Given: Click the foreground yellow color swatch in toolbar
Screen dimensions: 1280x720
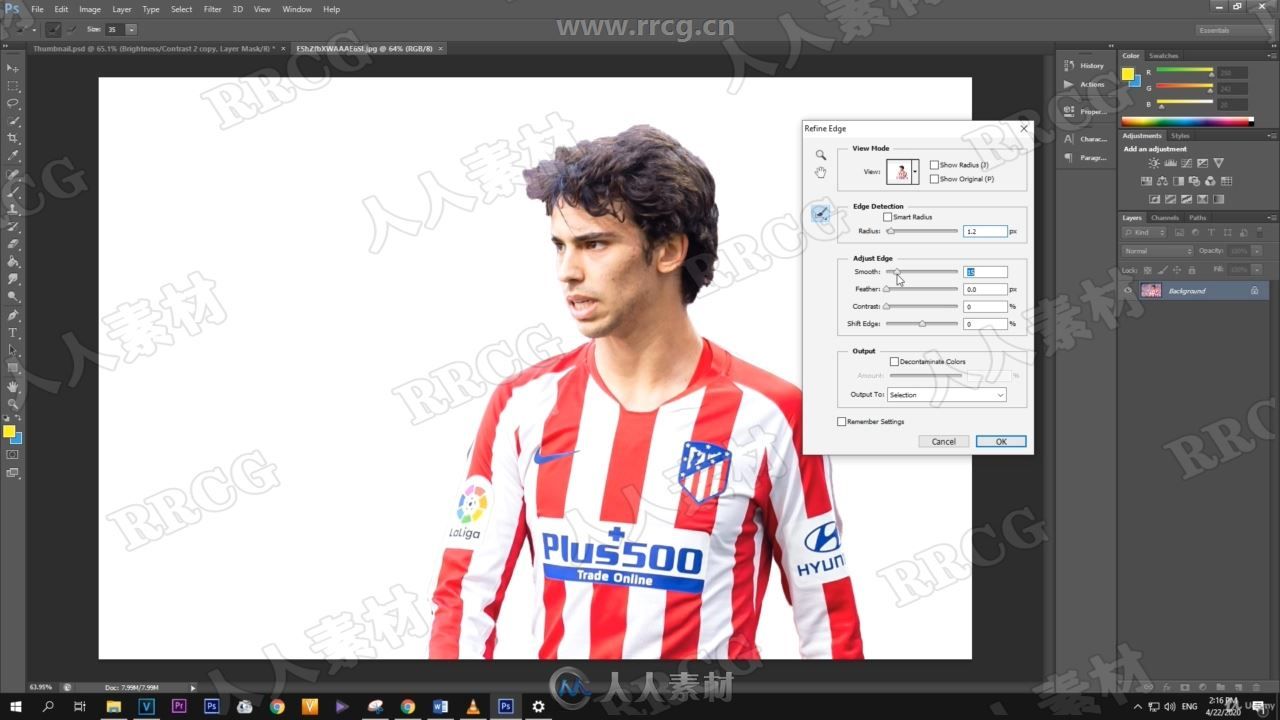Looking at the screenshot, I should tap(9, 431).
